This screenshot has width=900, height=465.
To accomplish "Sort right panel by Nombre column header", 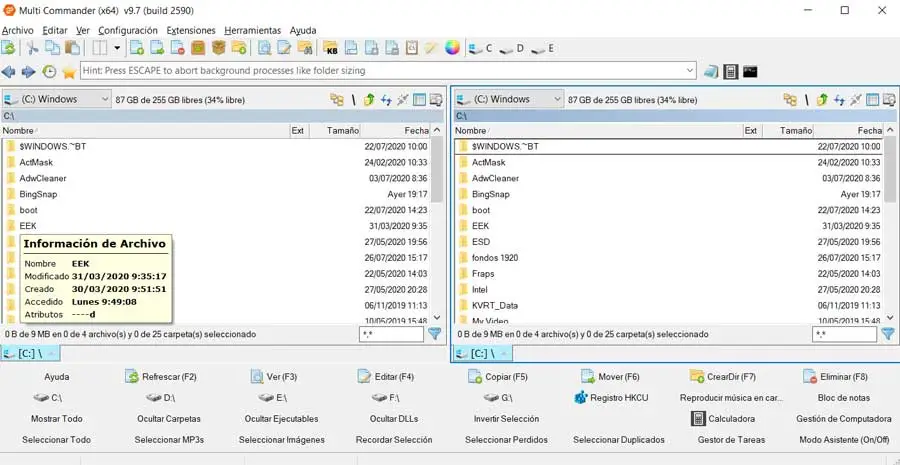I will [x=598, y=131].
